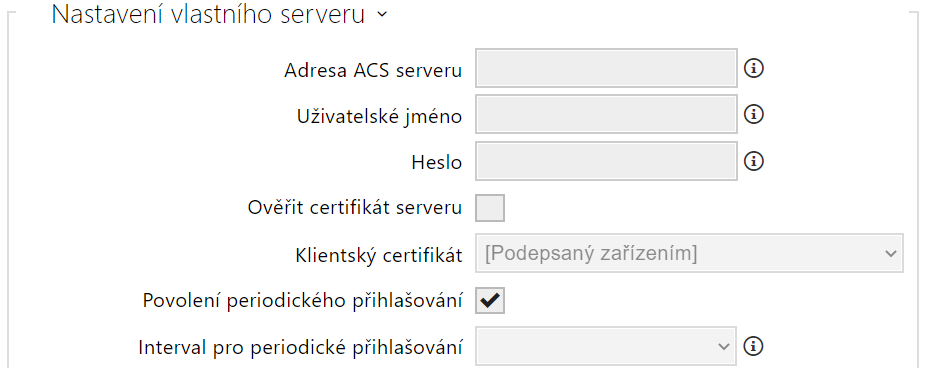The image size is (925, 372).
Task: Click the Uživatelské jméno label text
Action: coord(379,117)
